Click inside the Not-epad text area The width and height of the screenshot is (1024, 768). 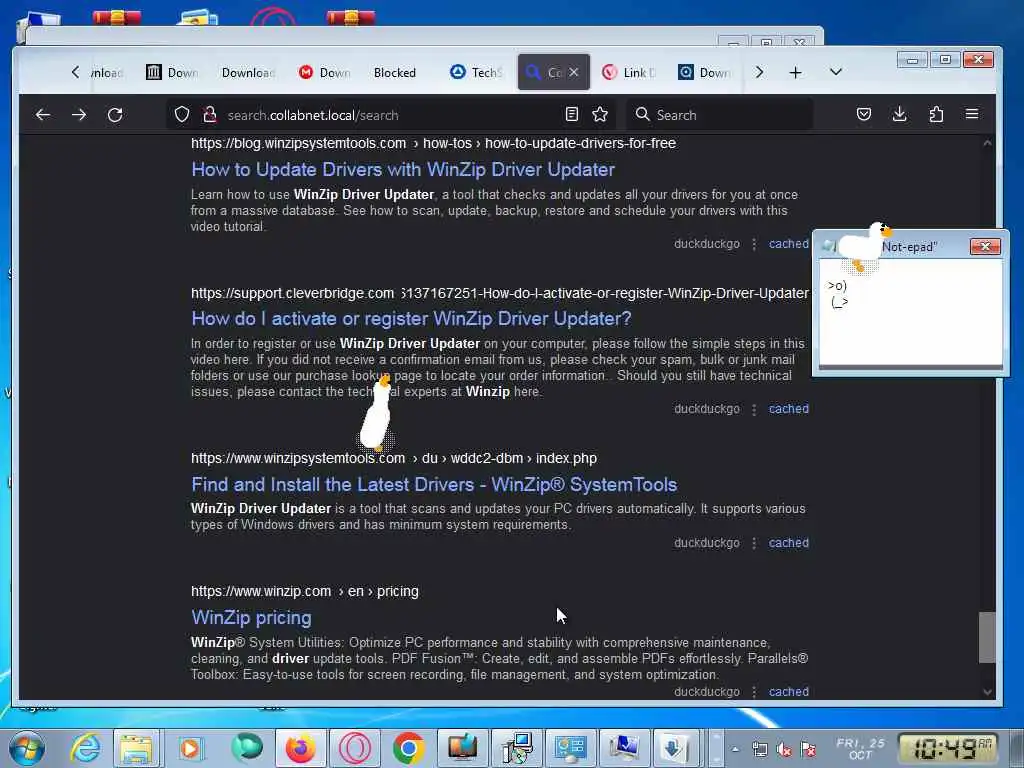coord(910,312)
